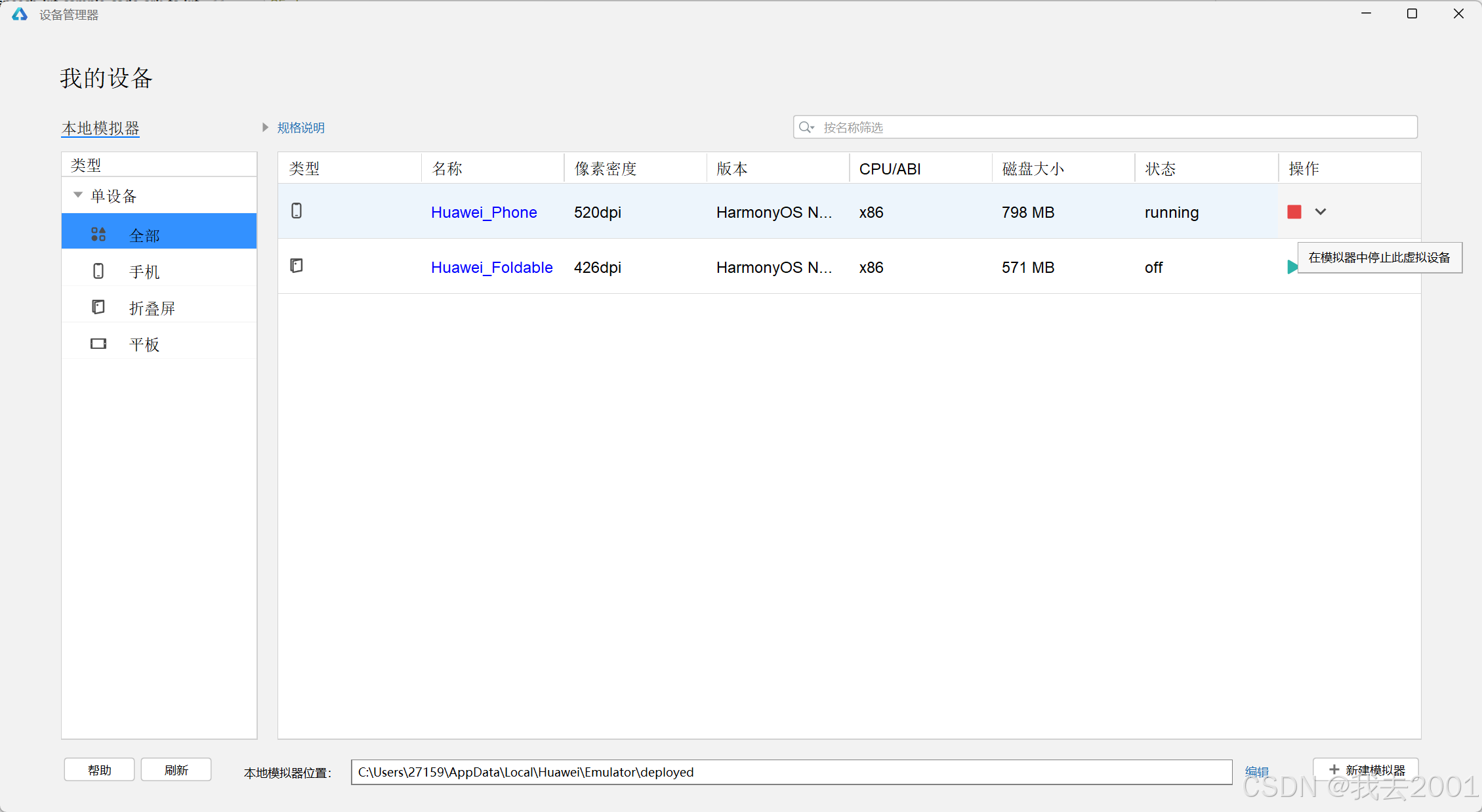The image size is (1482, 812).
Task: Collapse the 单设备 tree node
Action: [78, 195]
